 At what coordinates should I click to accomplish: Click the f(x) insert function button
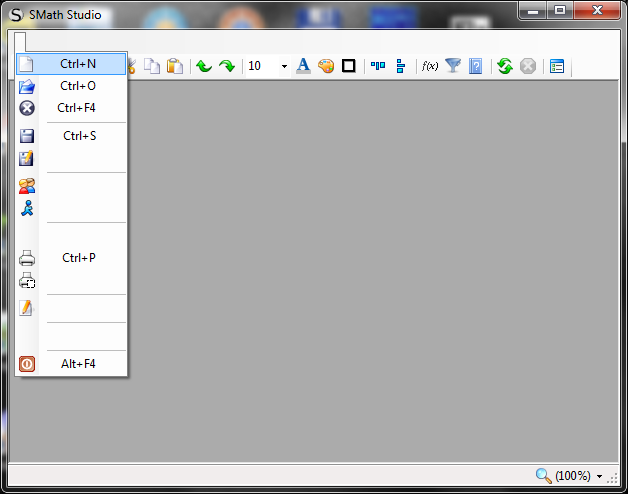[x=430, y=66]
